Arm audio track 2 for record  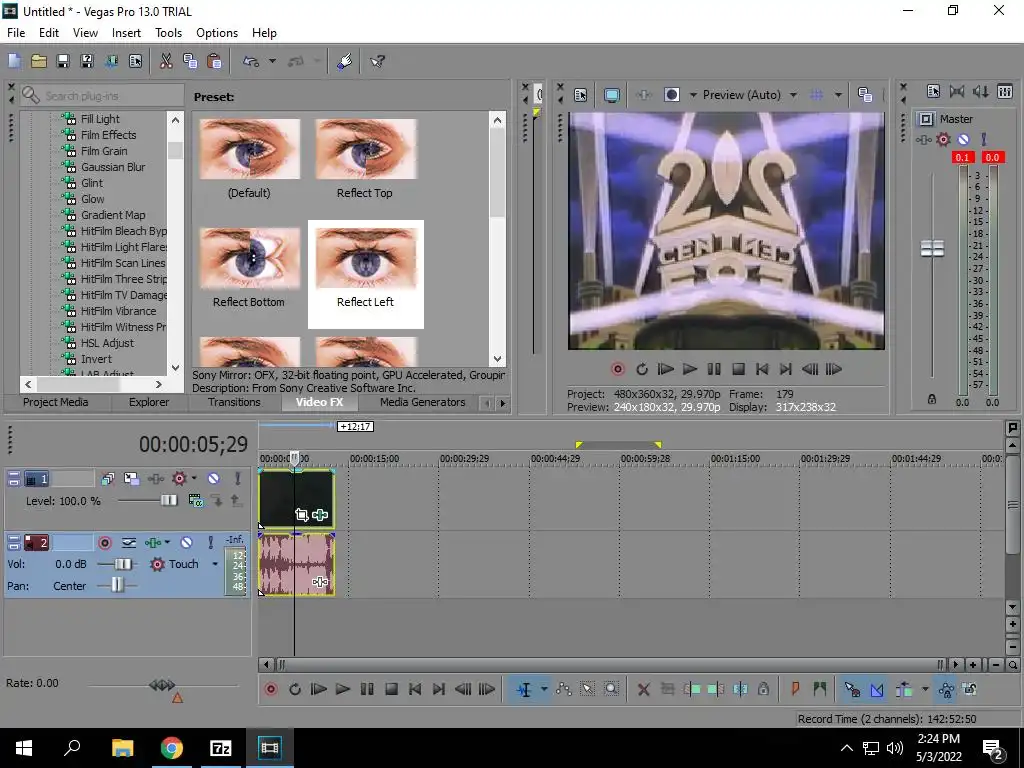[104, 543]
